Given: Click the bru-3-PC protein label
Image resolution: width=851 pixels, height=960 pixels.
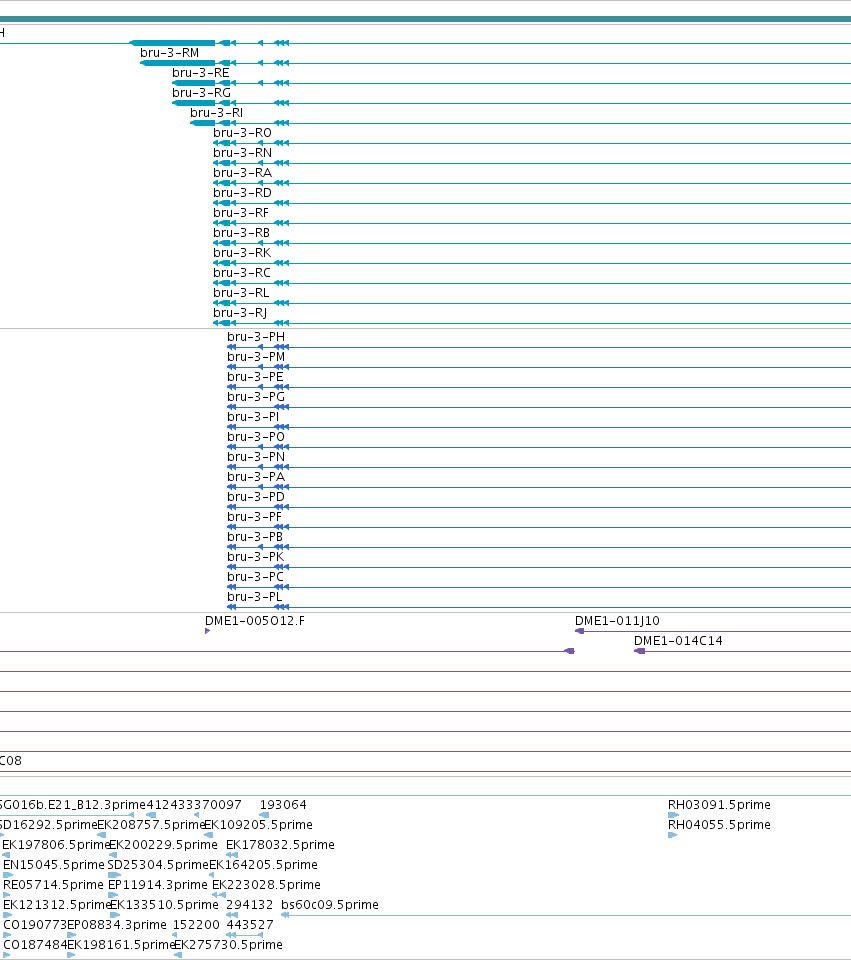Looking at the screenshot, I should (x=256, y=577).
